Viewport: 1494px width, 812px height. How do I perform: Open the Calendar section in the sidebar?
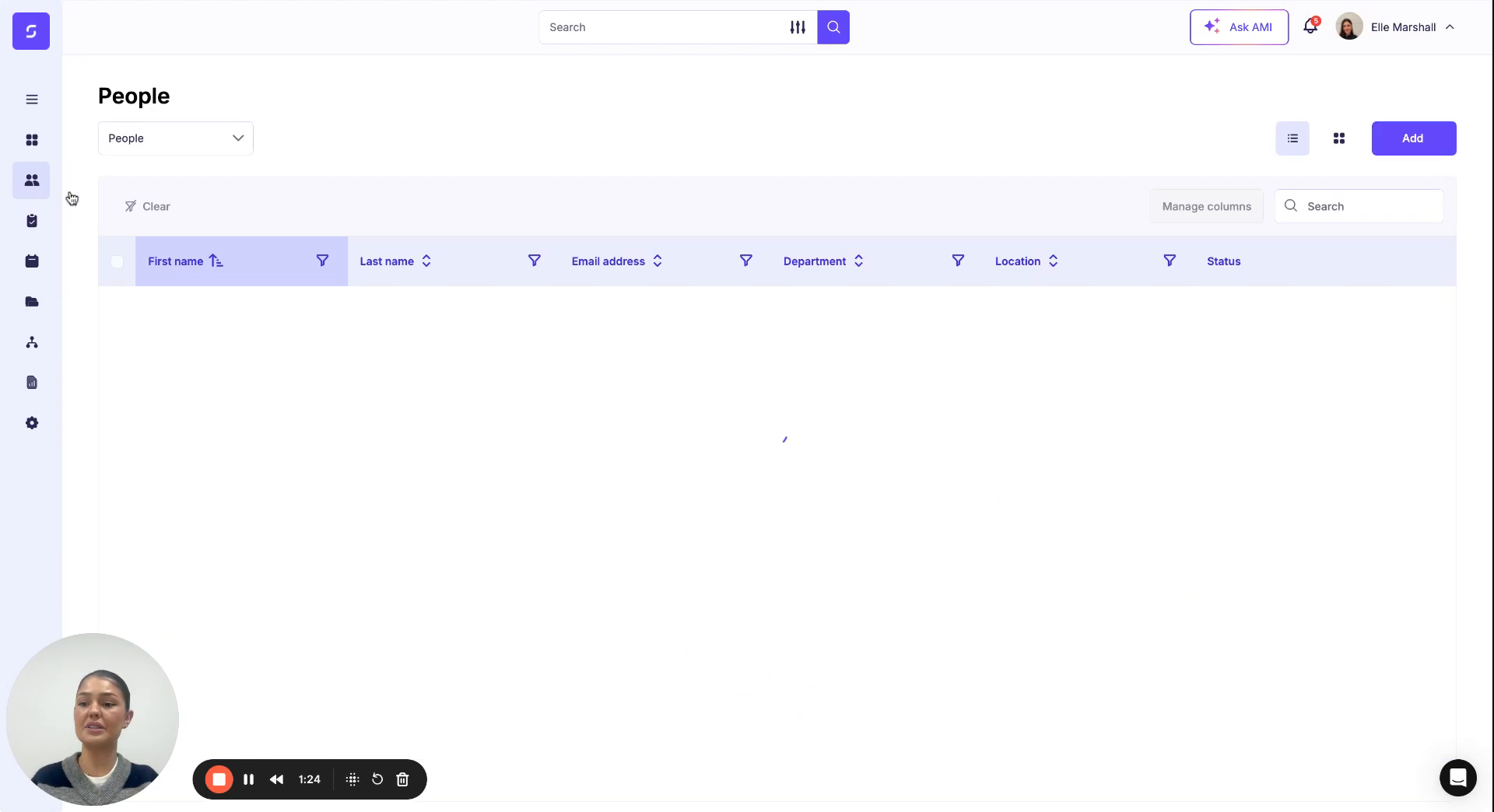coord(31,261)
